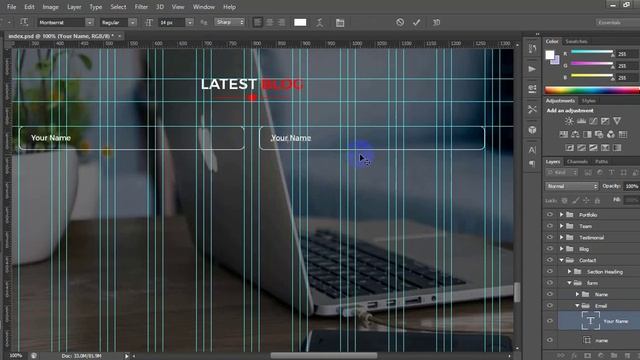Switch to the Swatches tab
The height and width of the screenshot is (360, 640).
[576, 41]
